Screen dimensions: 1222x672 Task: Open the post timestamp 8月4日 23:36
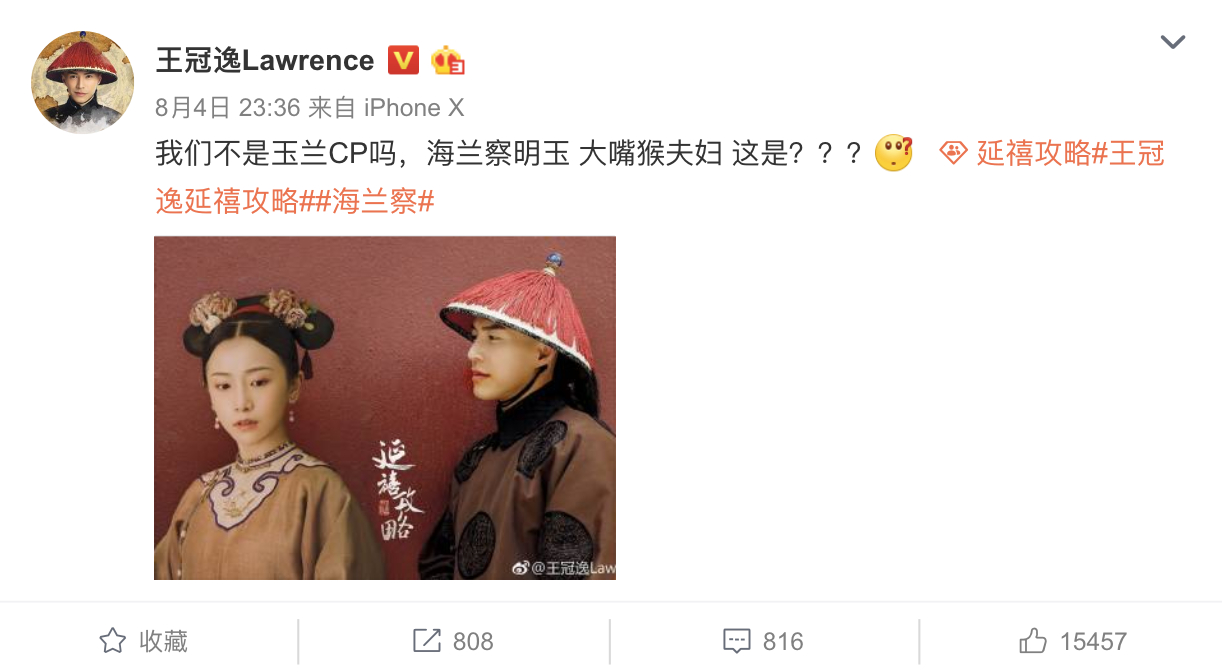pyautogui.click(x=228, y=108)
